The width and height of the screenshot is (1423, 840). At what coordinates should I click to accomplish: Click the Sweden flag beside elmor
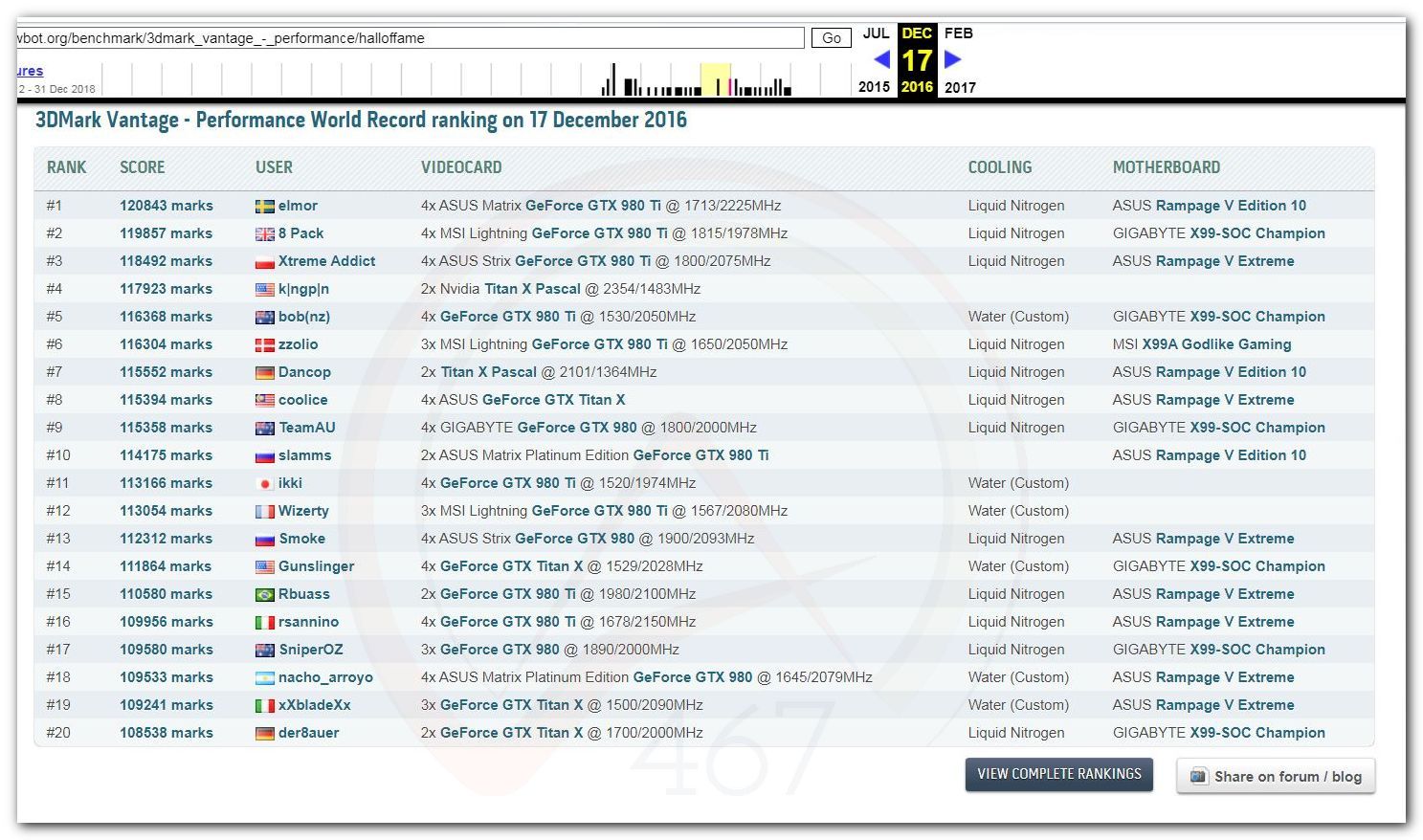(x=265, y=206)
